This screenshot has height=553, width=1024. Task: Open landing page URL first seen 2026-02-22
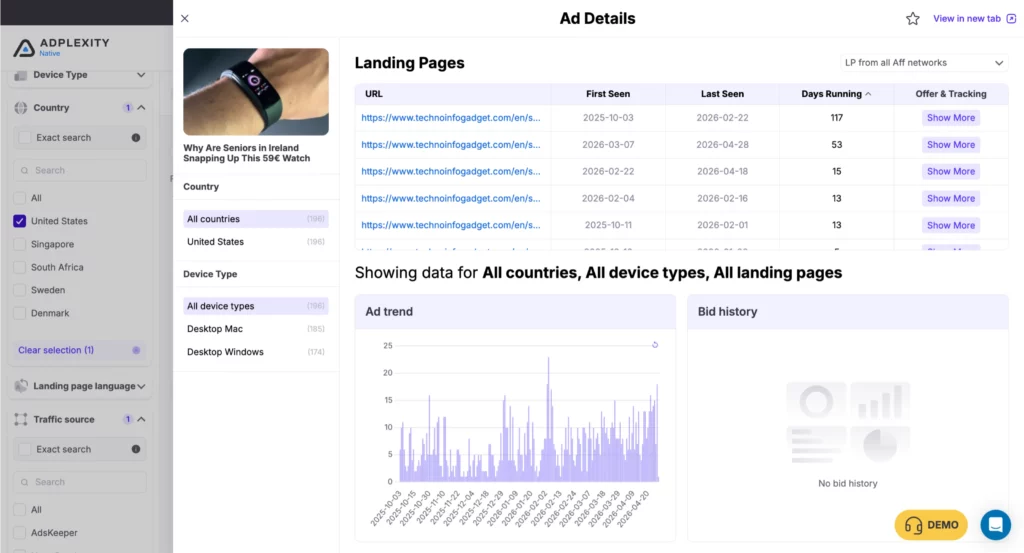(451, 171)
